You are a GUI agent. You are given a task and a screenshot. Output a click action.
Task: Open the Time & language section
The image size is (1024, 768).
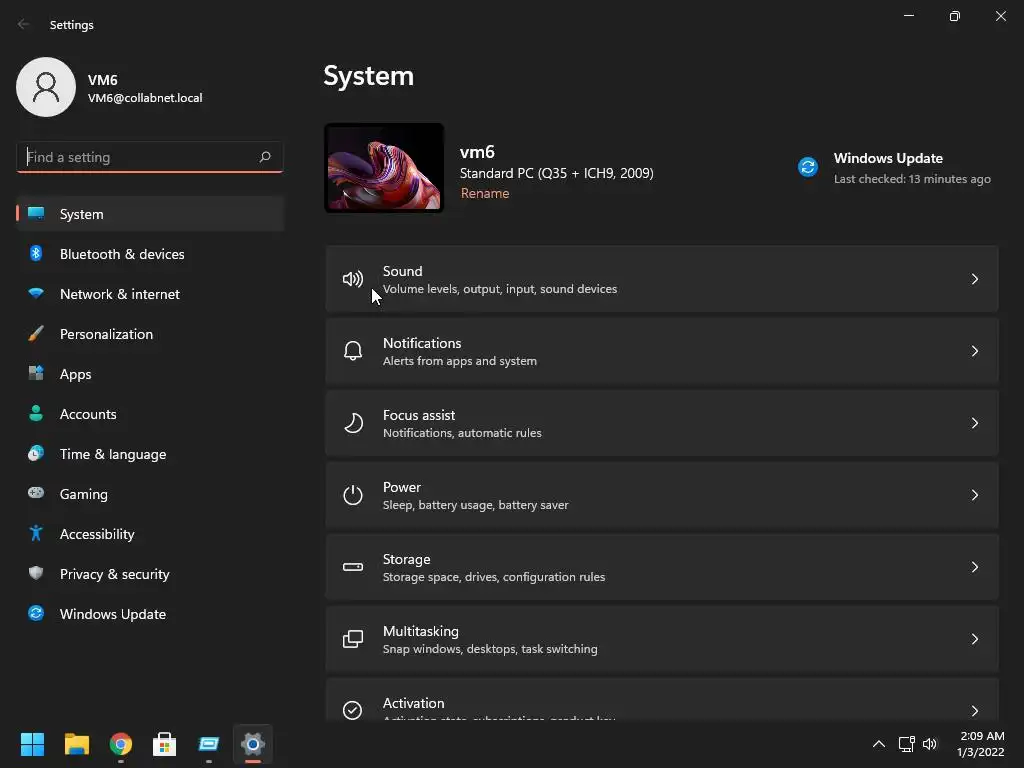(150, 453)
